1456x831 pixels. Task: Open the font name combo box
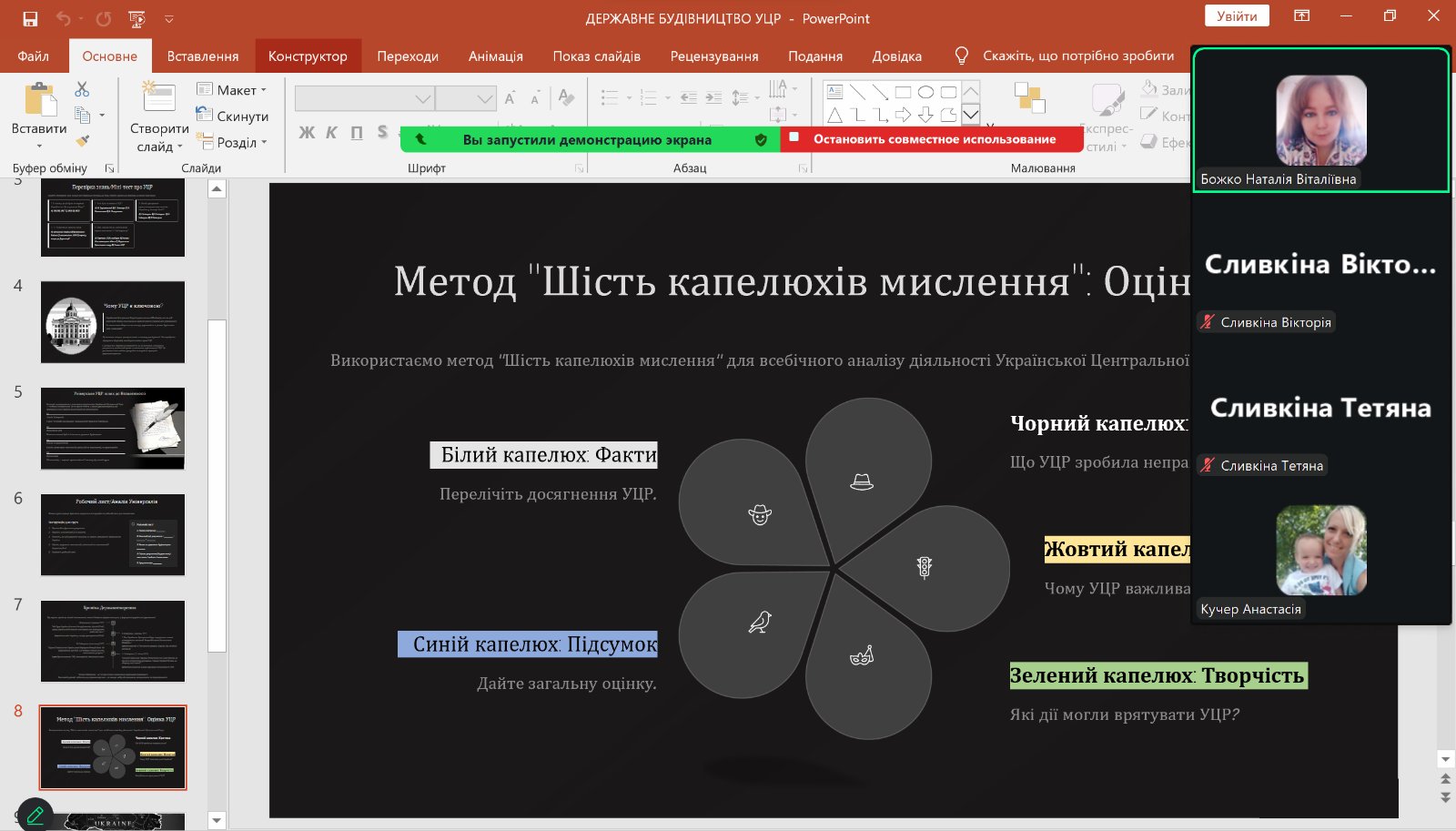pos(364,98)
